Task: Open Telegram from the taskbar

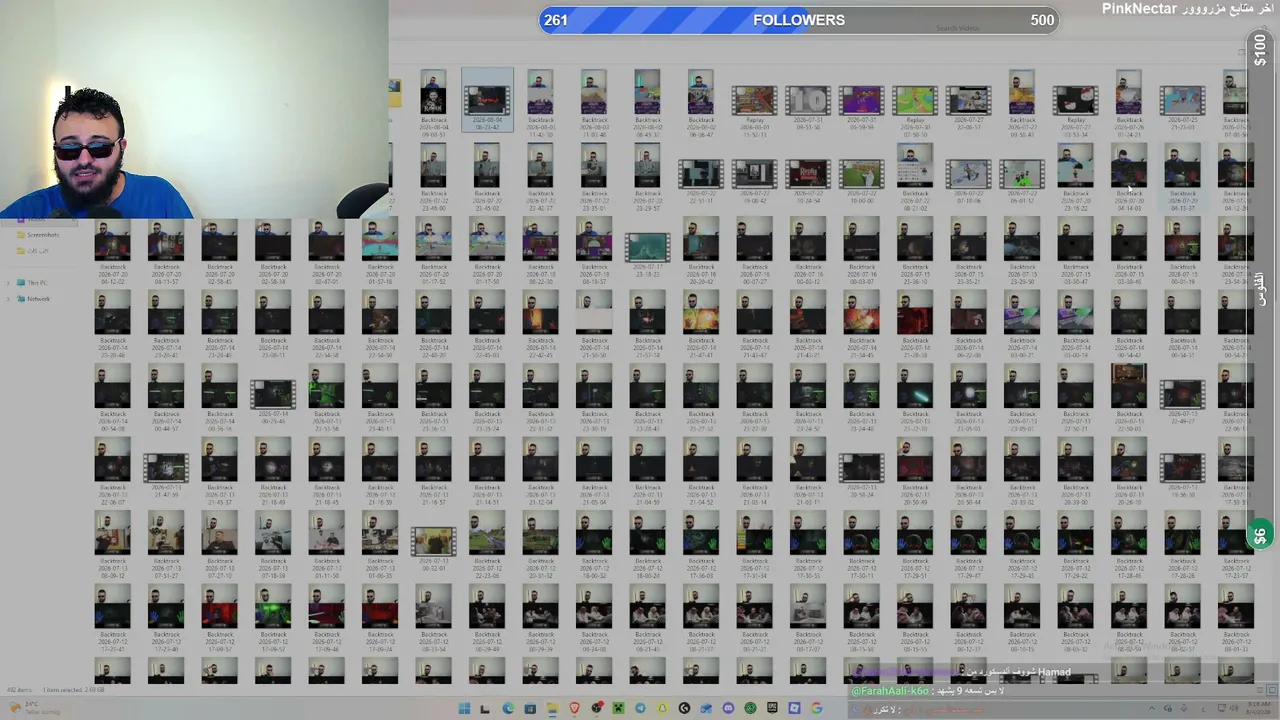Action: (640, 709)
